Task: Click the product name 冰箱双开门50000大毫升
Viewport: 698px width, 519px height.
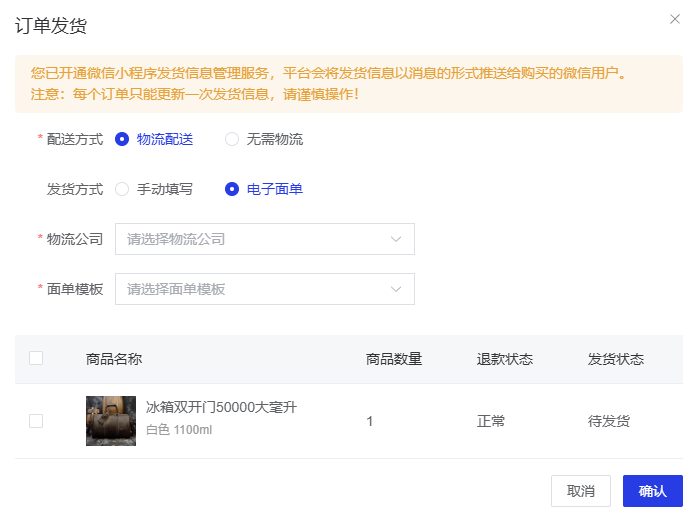Action: 221,407
